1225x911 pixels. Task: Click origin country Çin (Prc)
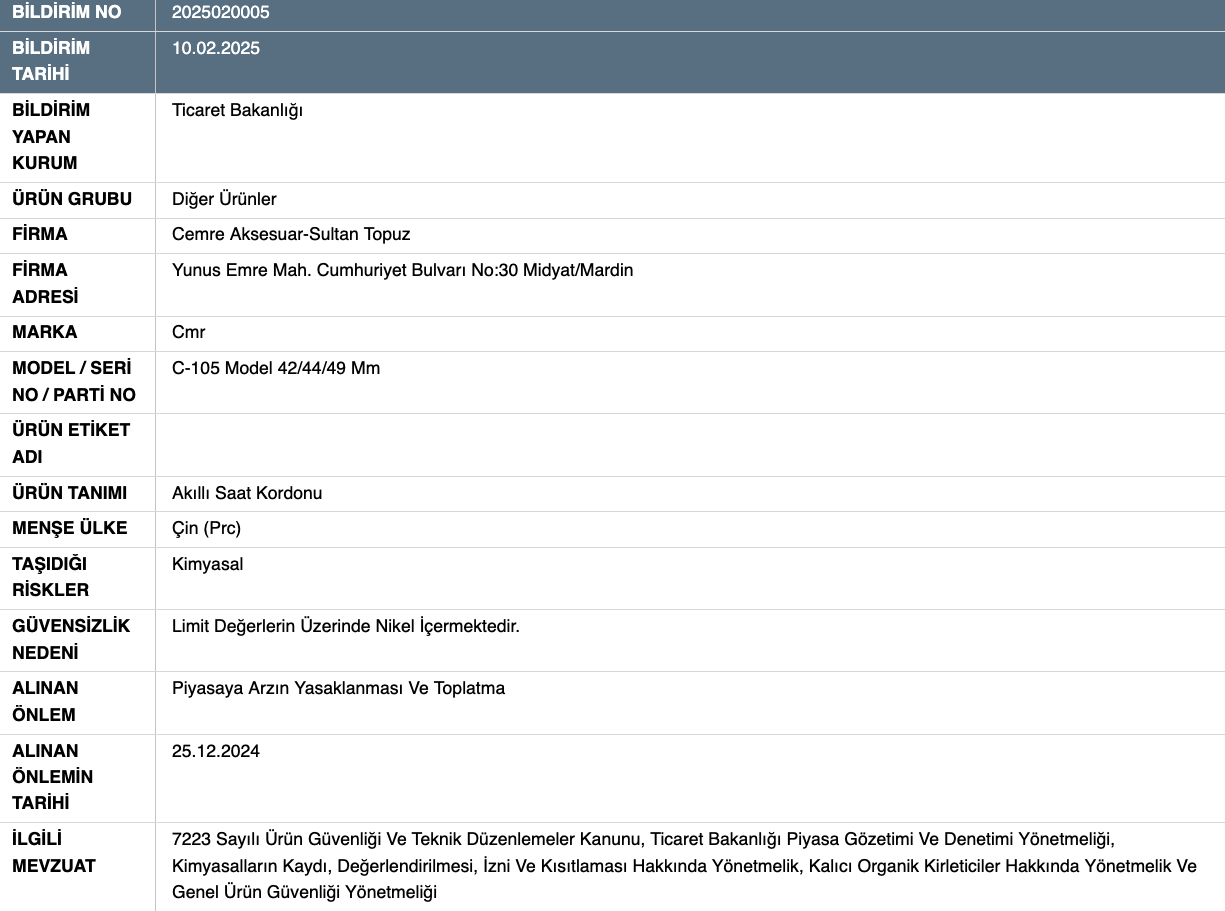pos(206,528)
